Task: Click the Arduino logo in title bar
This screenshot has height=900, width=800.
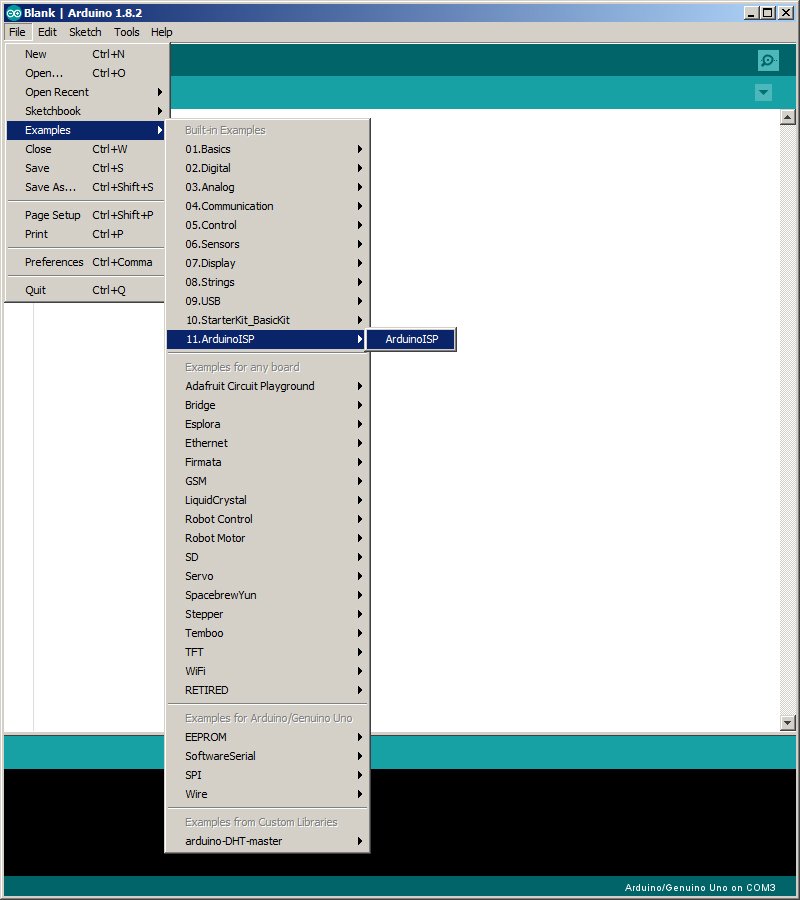Action: click(x=13, y=13)
